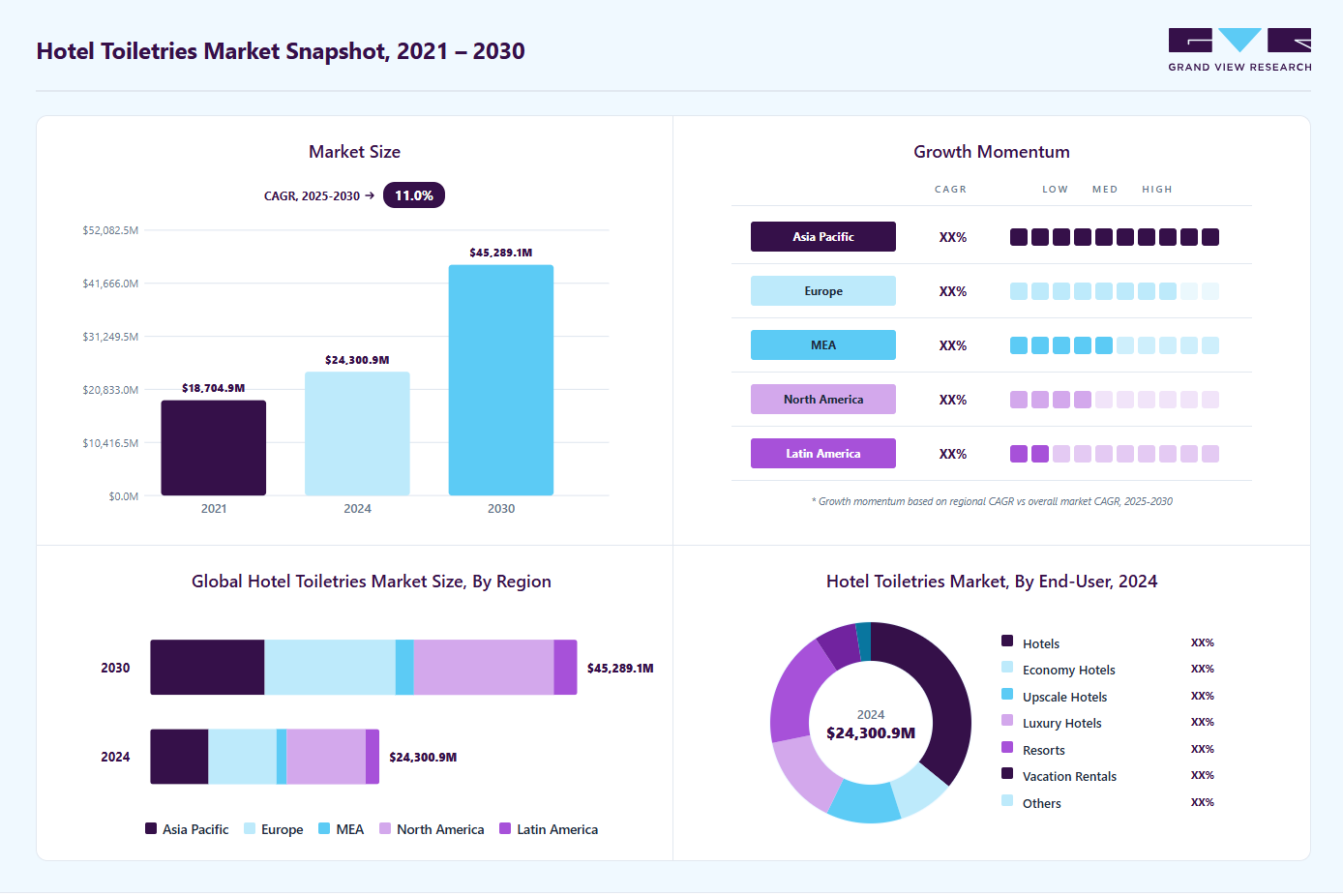Select the Hotel Toiletries Market, By End-User, 2024 title

[992, 582]
